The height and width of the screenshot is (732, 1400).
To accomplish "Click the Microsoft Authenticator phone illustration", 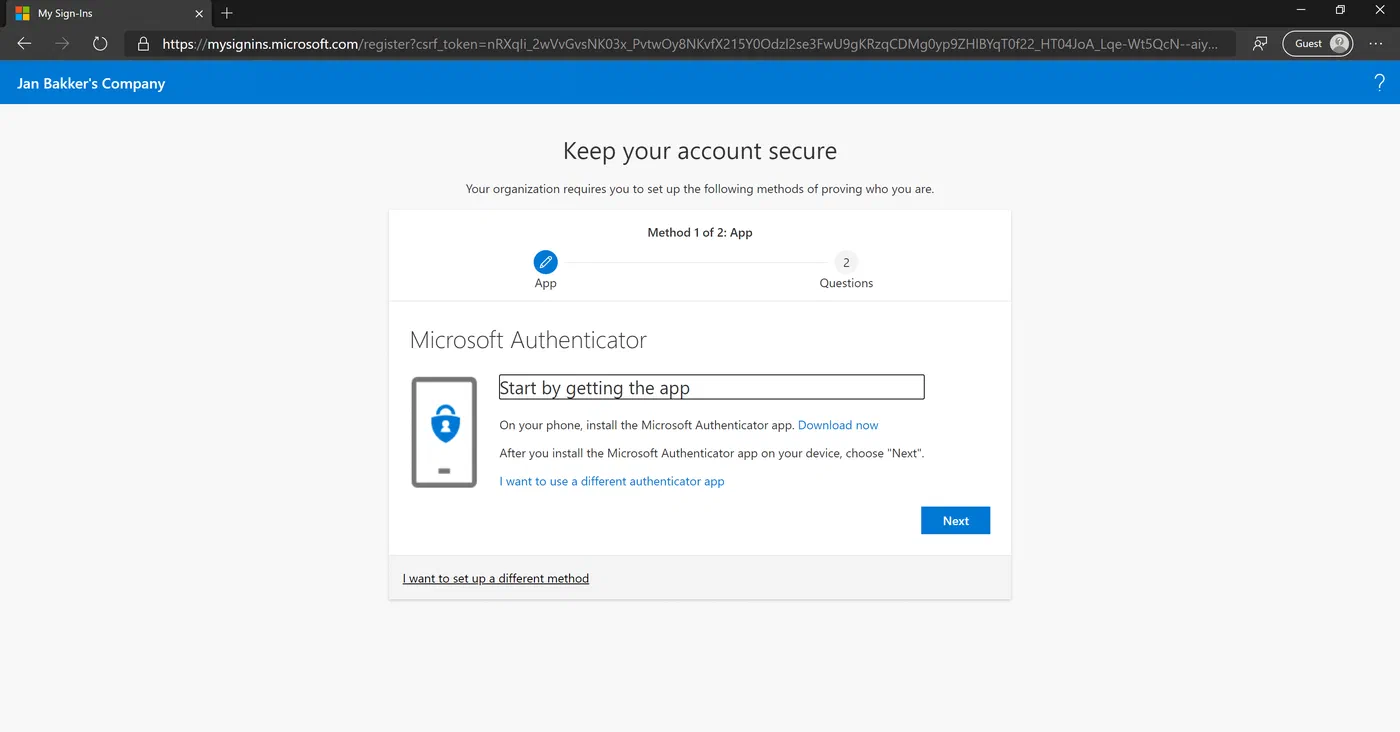I will pos(444,432).
